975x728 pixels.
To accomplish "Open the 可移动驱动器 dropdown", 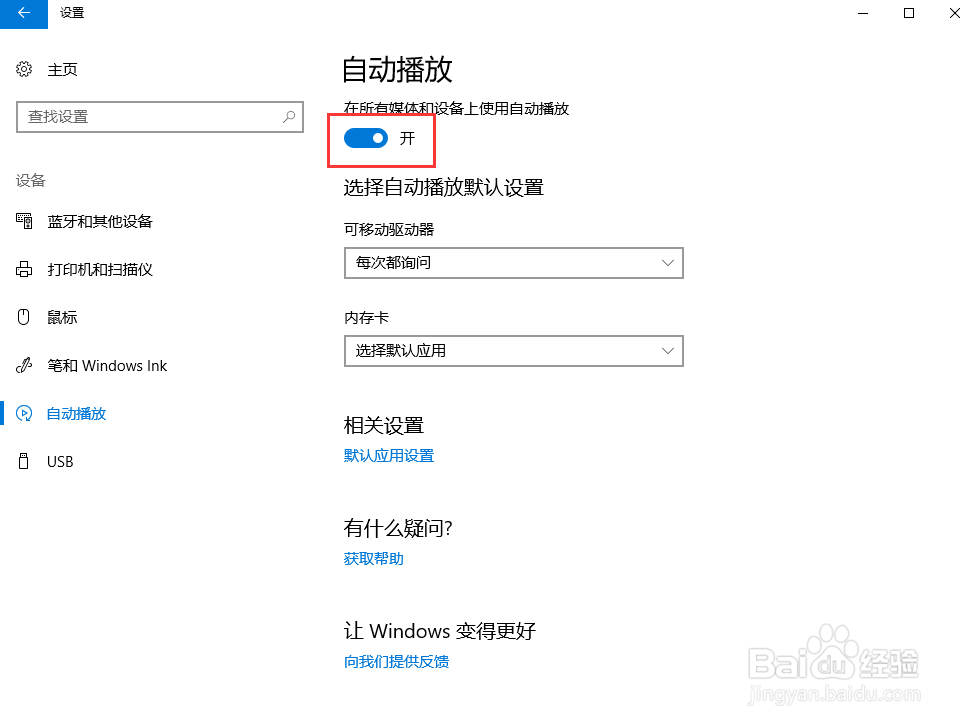I will pos(513,264).
